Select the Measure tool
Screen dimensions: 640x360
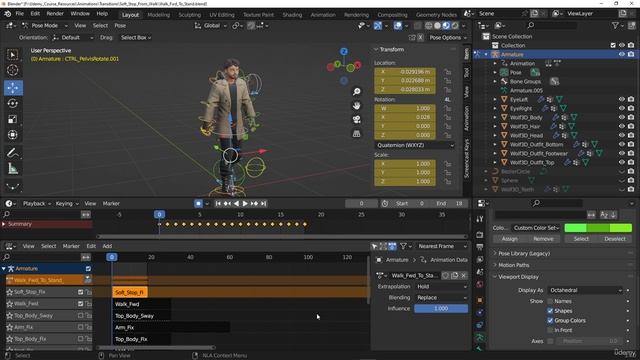(x=13, y=169)
